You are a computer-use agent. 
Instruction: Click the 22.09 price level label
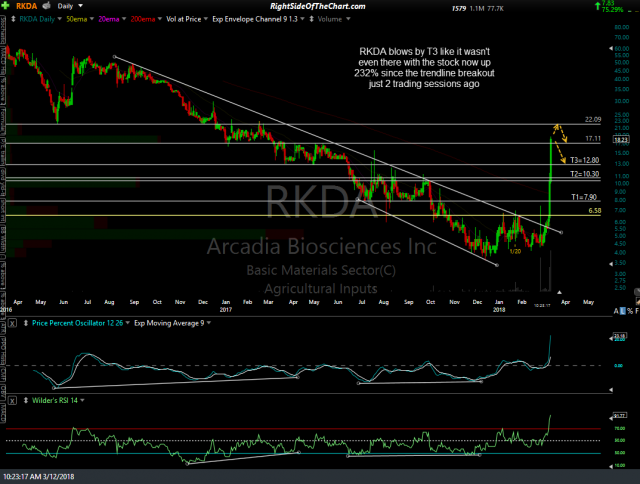coord(593,120)
